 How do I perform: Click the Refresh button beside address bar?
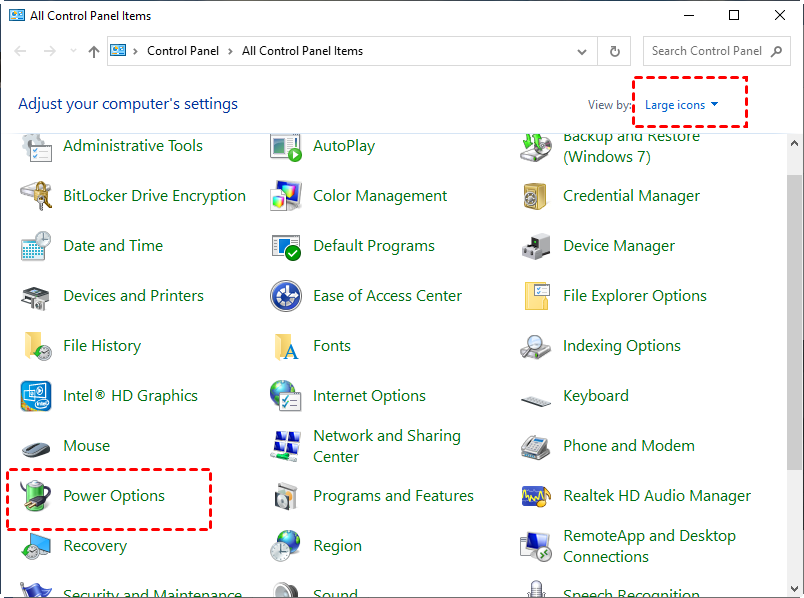614,51
